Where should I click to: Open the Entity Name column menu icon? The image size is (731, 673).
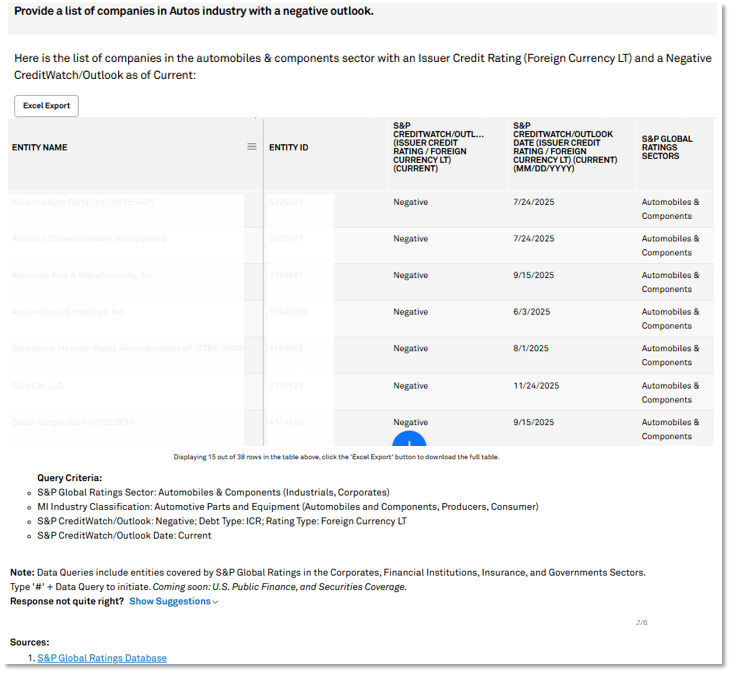(252, 147)
